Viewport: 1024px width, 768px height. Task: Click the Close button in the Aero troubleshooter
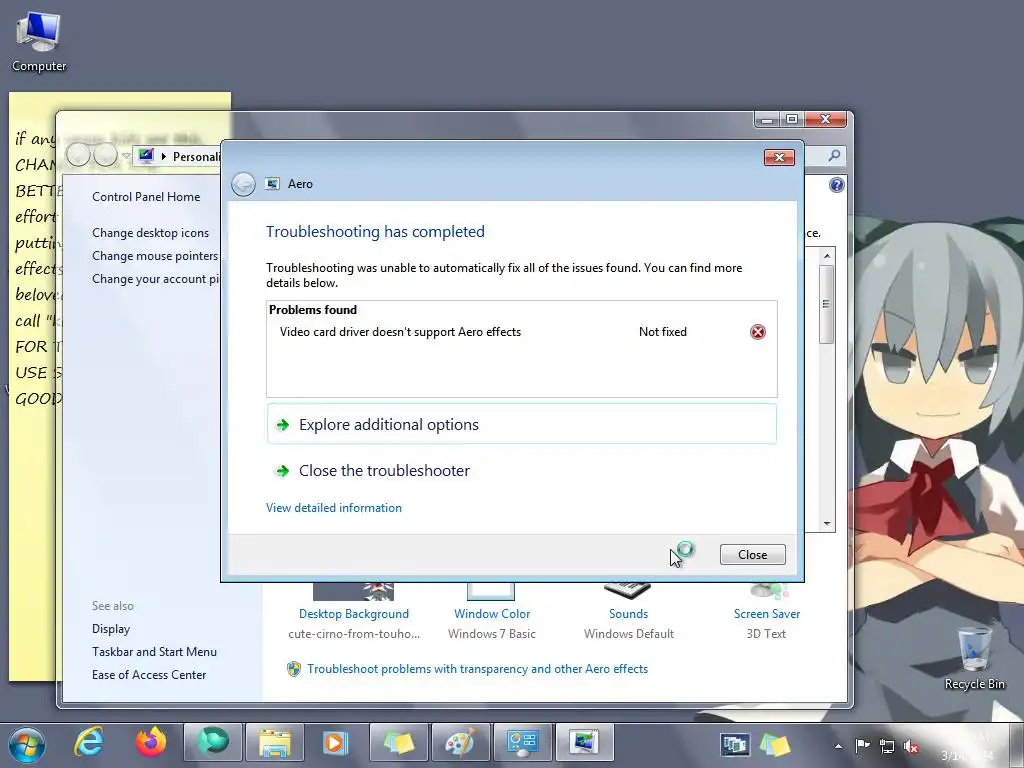point(752,554)
